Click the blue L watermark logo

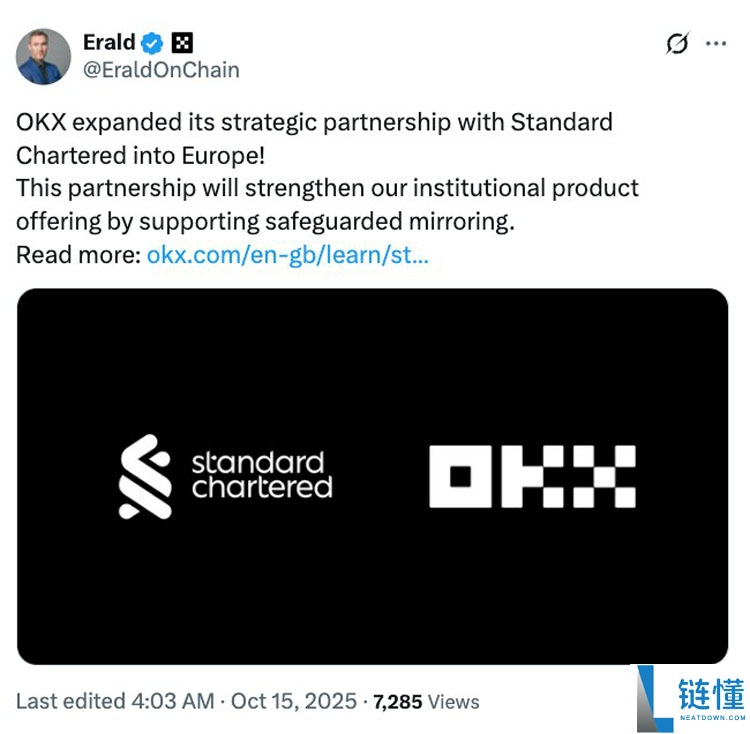pos(652,697)
